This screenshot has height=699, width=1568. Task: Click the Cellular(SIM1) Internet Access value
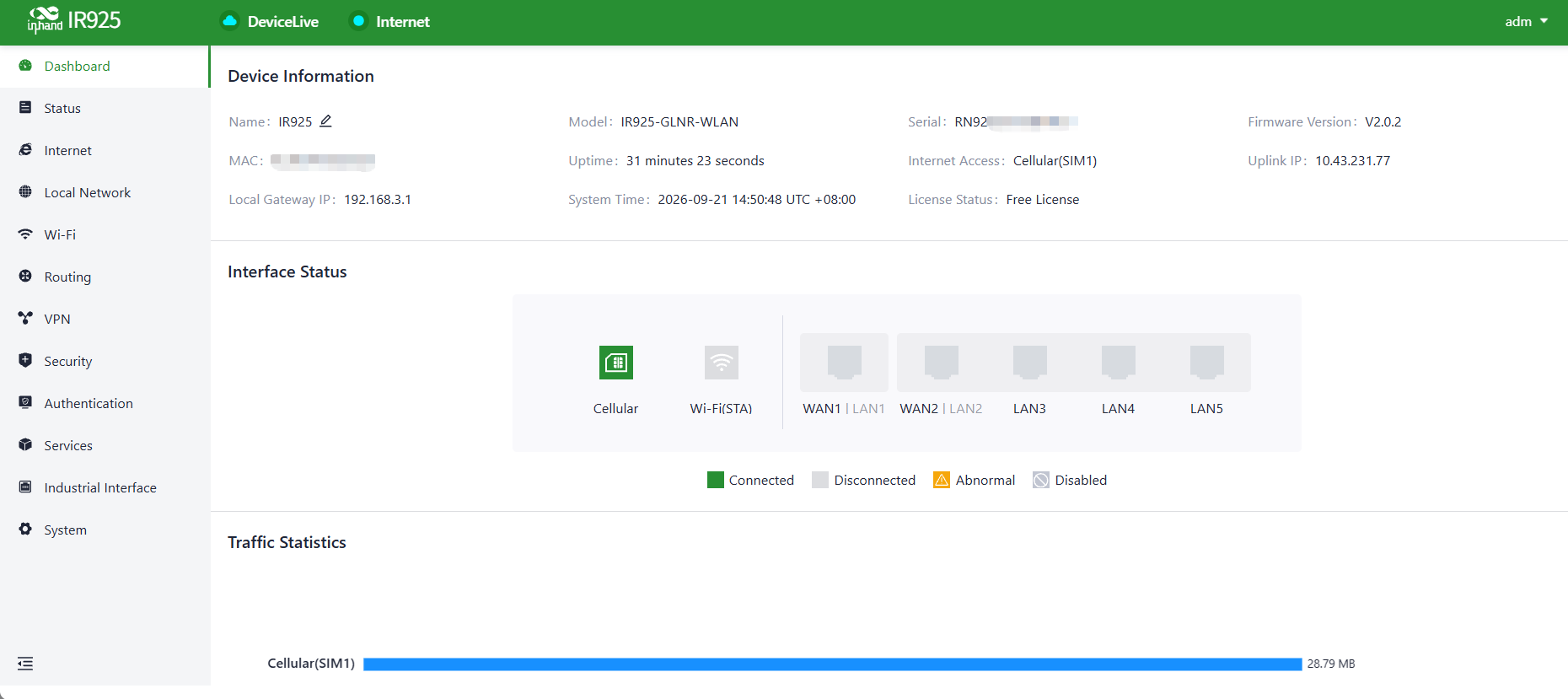(x=1055, y=160)
